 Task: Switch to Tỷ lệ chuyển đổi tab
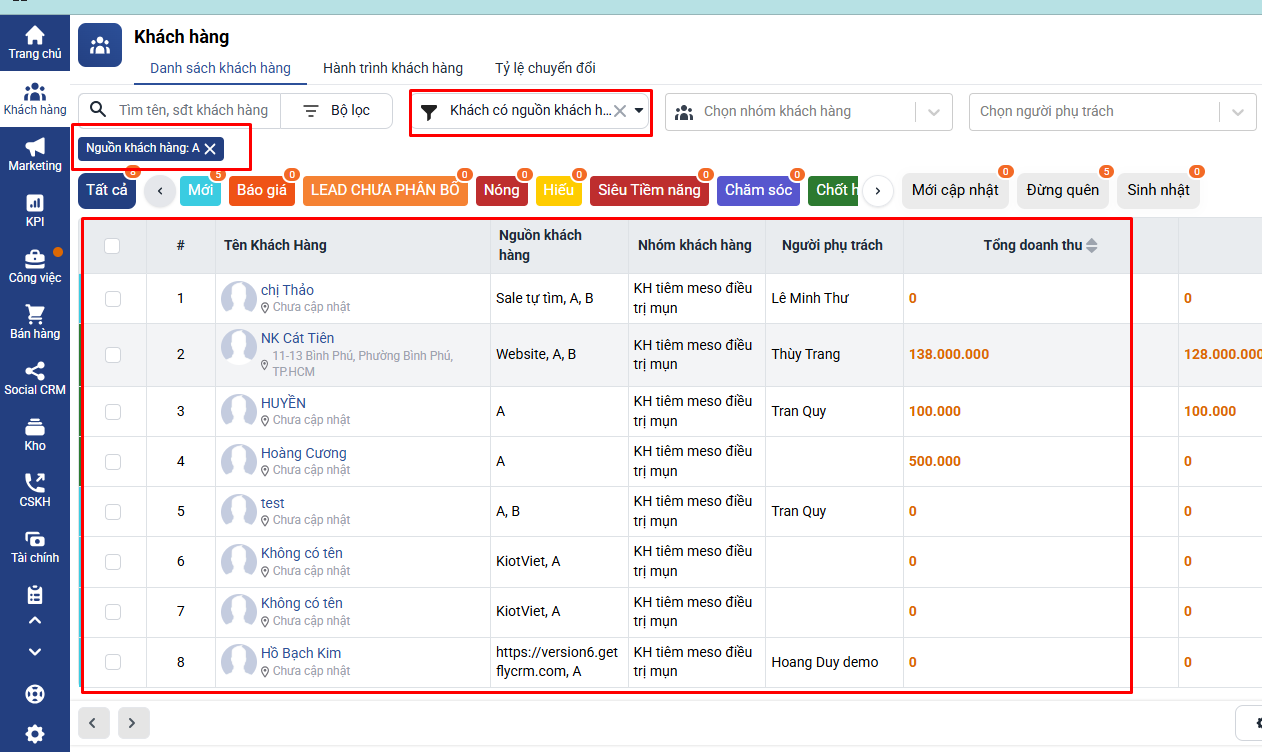(545, 68)
